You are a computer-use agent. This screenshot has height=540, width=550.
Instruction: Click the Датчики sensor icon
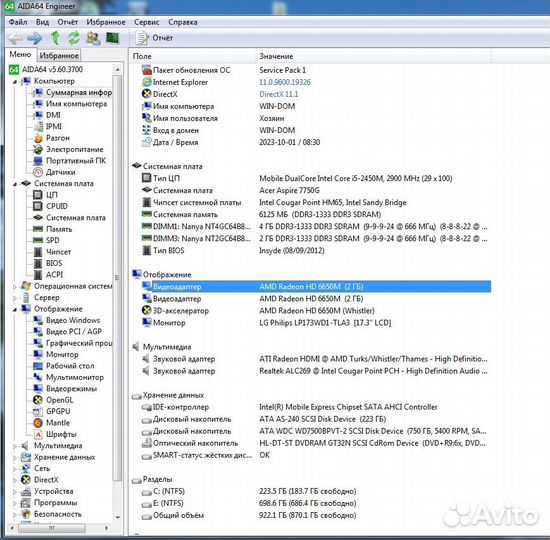pos(38,172)
